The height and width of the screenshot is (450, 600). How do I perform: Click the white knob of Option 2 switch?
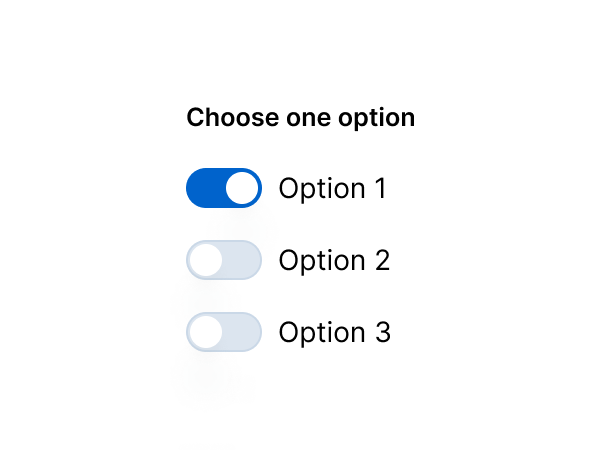pyautogui.click(x=206, y=260)
